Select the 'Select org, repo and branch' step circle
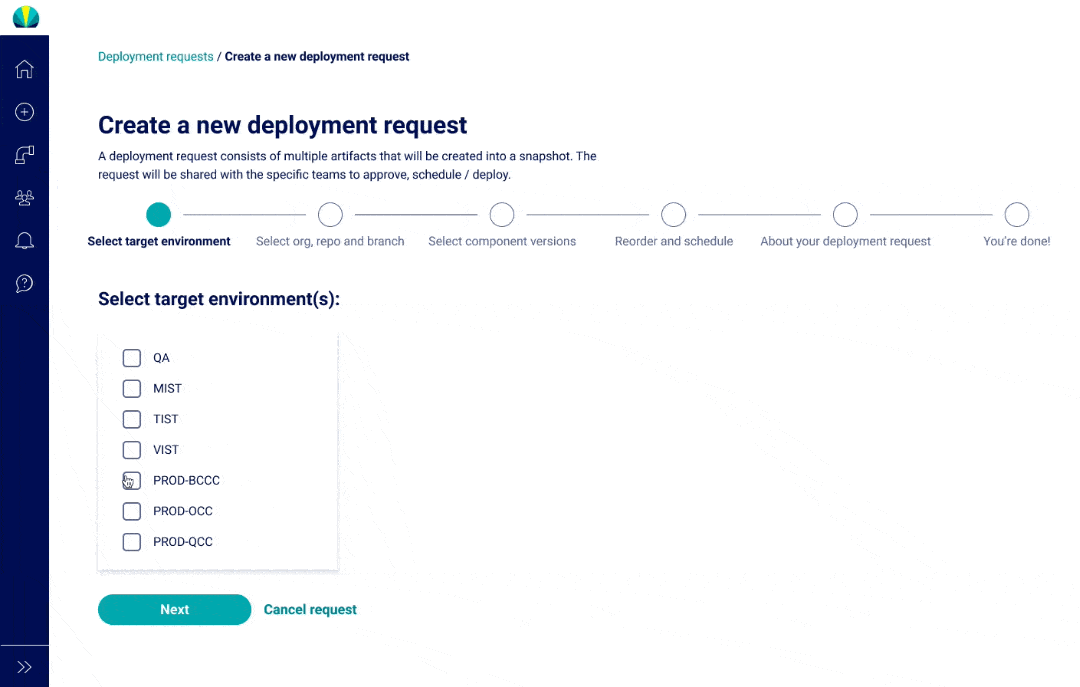The height and width of the screenshot is (687, 1080). tap(330, 214)
